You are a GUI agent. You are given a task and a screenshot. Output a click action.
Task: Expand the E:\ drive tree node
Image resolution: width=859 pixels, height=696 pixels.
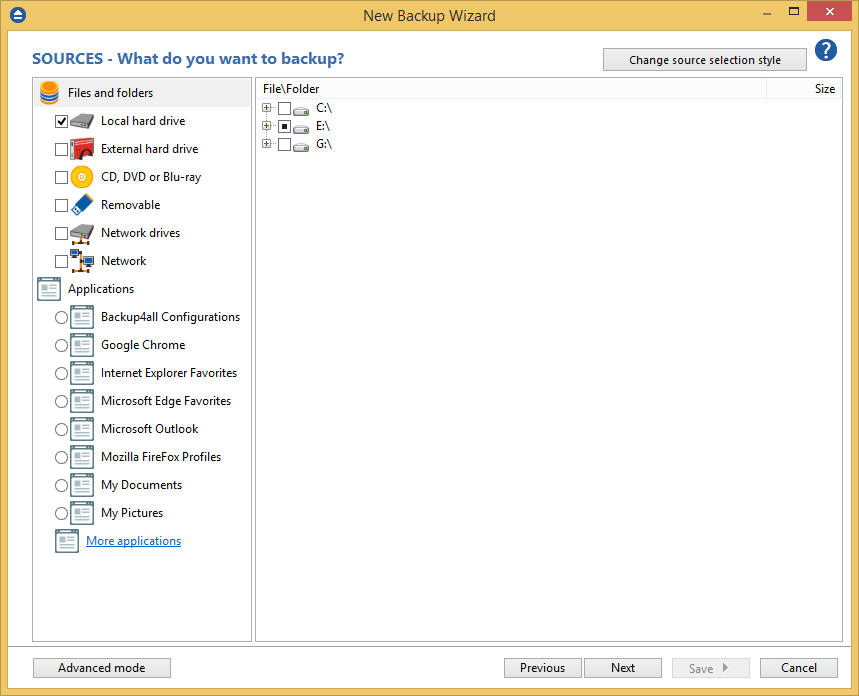266,126
